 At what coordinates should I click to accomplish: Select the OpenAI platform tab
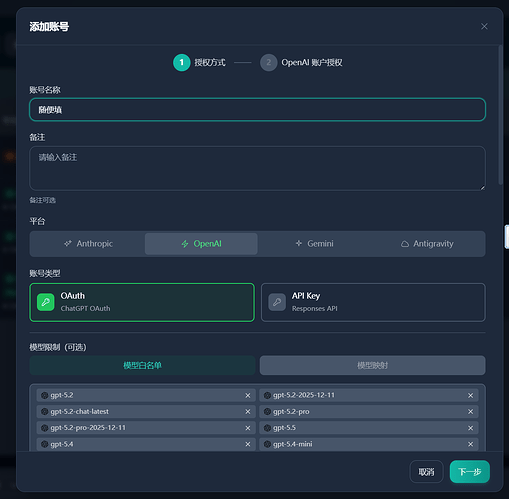201,244
